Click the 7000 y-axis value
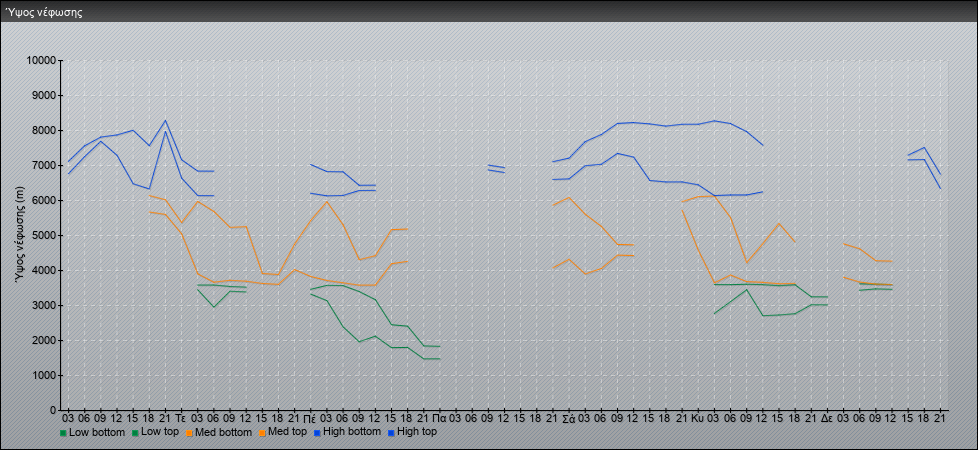 click(x=44, y=165)
